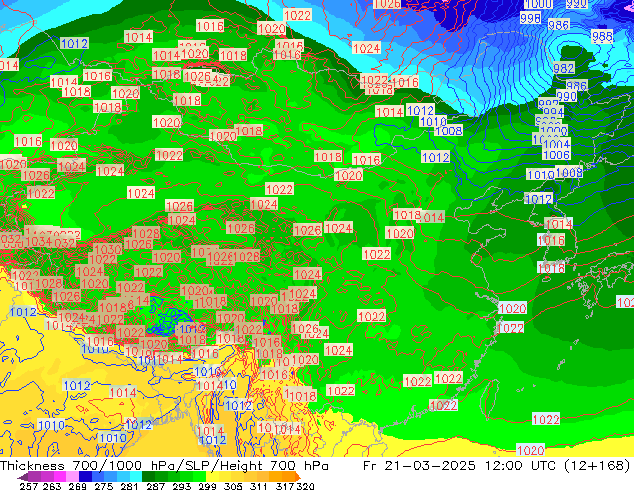Image resolution: width=634 pixels, height=490 pixels.
Task: Click the 1034 high pressure label
Action: [38, 242]
